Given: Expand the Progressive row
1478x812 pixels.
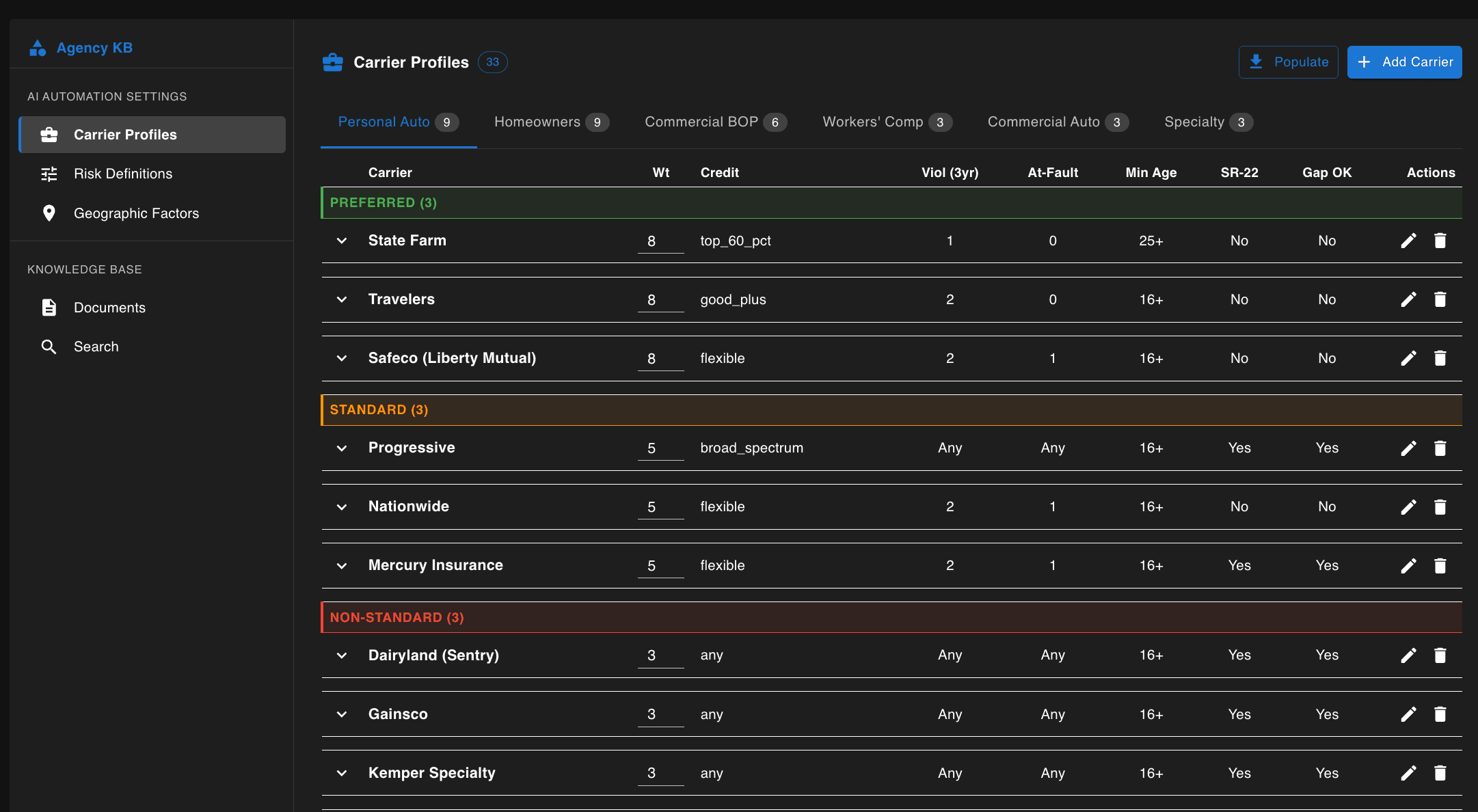Looking at the screenshot, I should click(x=342, y=448).
